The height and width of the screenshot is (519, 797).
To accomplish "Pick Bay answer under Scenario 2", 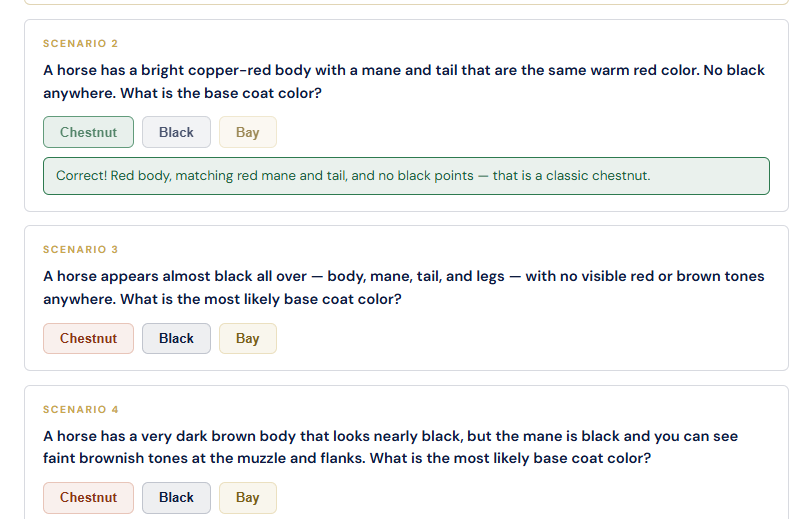I will [248, 132].
